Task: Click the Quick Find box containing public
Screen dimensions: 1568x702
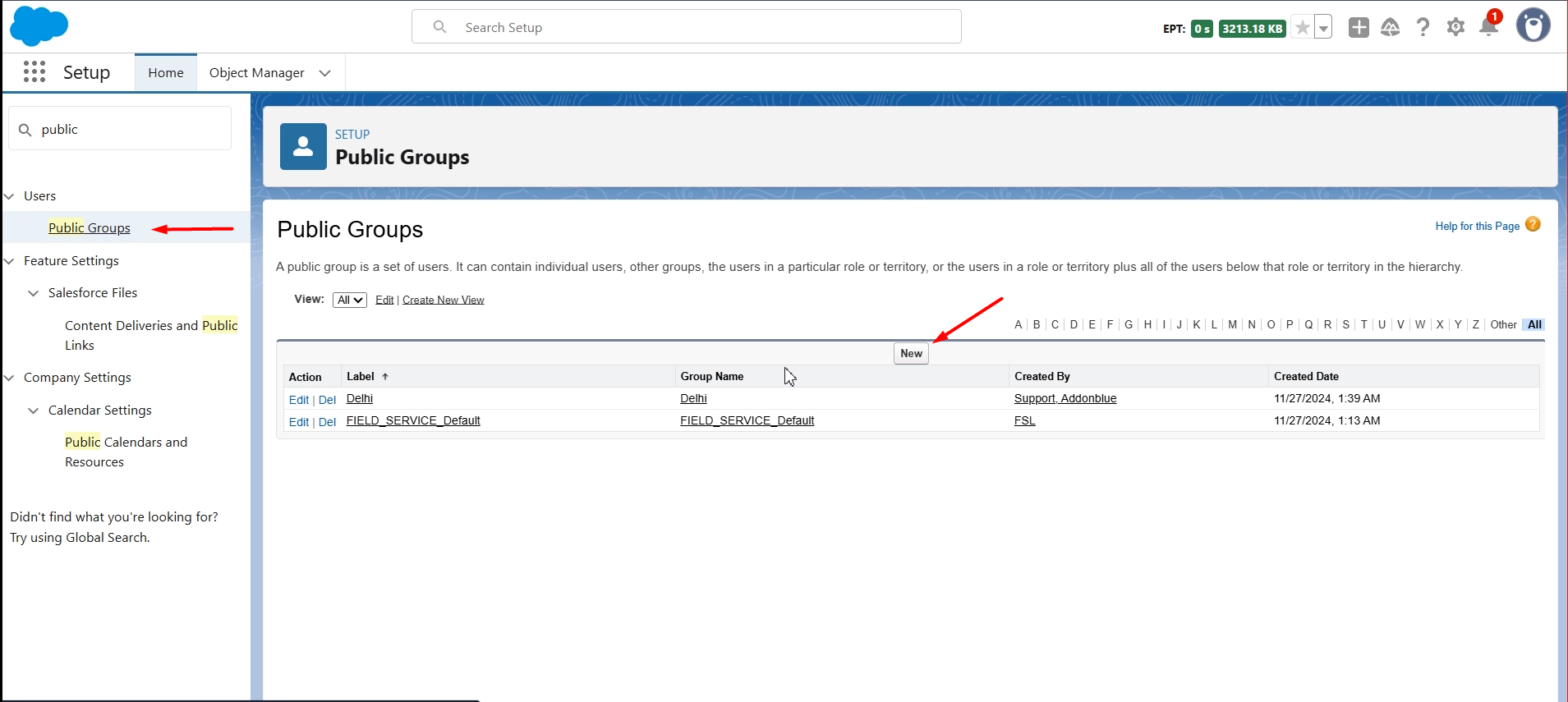Action: click(x=120, y=129)
